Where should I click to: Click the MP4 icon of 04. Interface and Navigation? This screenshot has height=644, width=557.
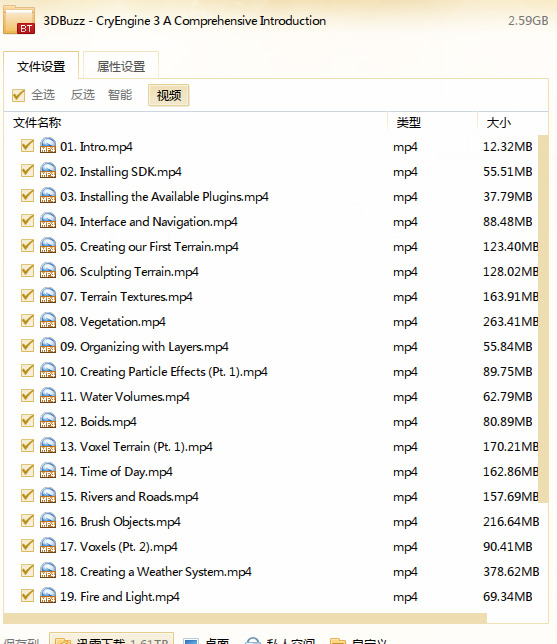coord(48,221)
